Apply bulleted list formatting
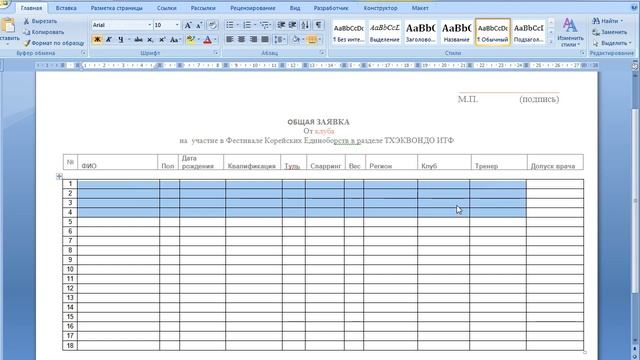Screen dimensions: 640x360 (230, 25)
